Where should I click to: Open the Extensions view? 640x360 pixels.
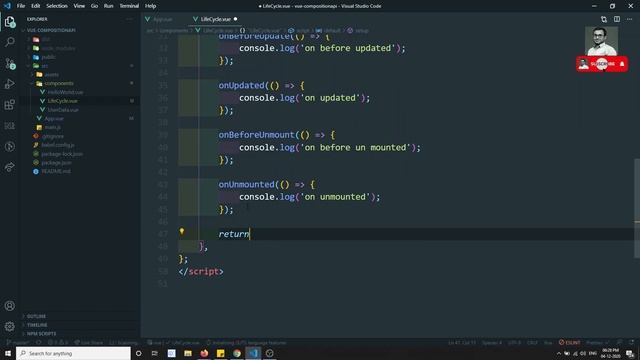10,104
